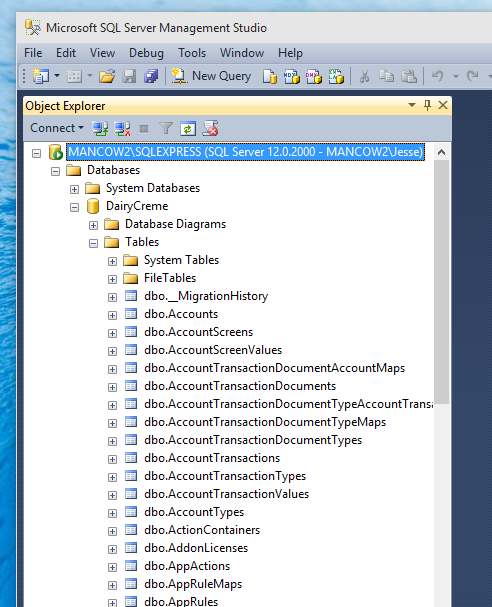This screenshot has height=607, width=492.
Task: Select dbo.ActionContainers table
Action: pos(202,530)
